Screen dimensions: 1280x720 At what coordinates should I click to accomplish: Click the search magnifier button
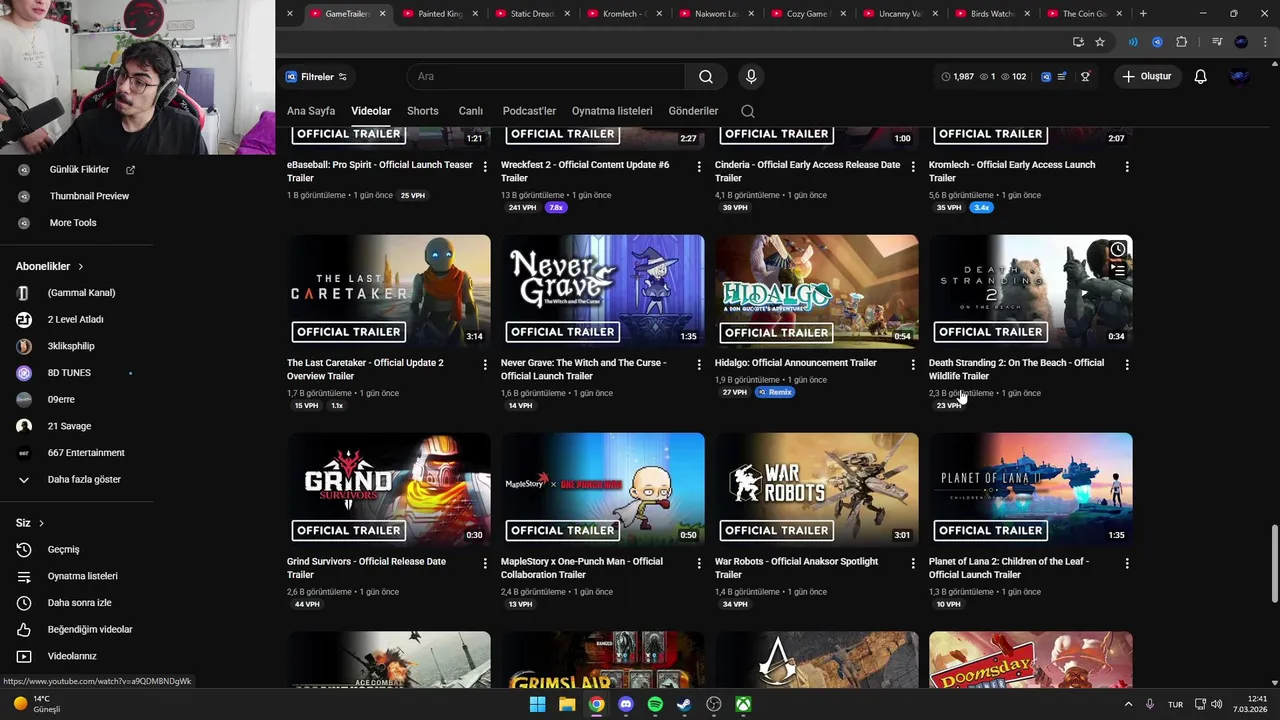click(x=706, y=77)
